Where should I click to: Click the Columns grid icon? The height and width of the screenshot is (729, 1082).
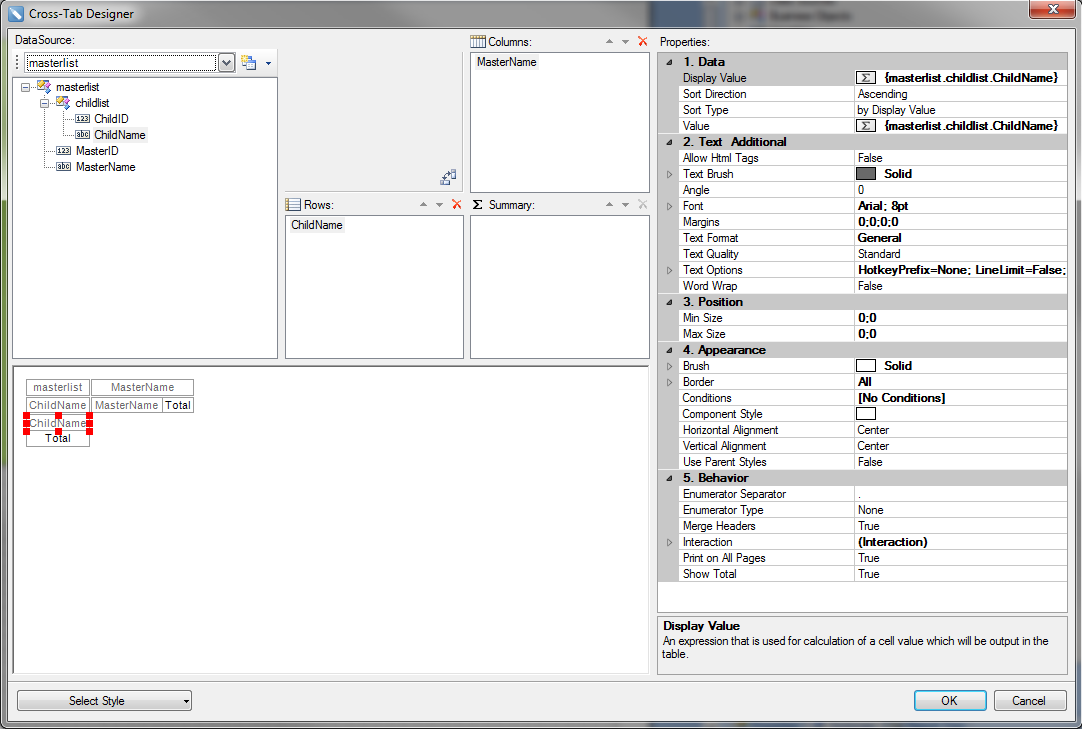point(478,41)
